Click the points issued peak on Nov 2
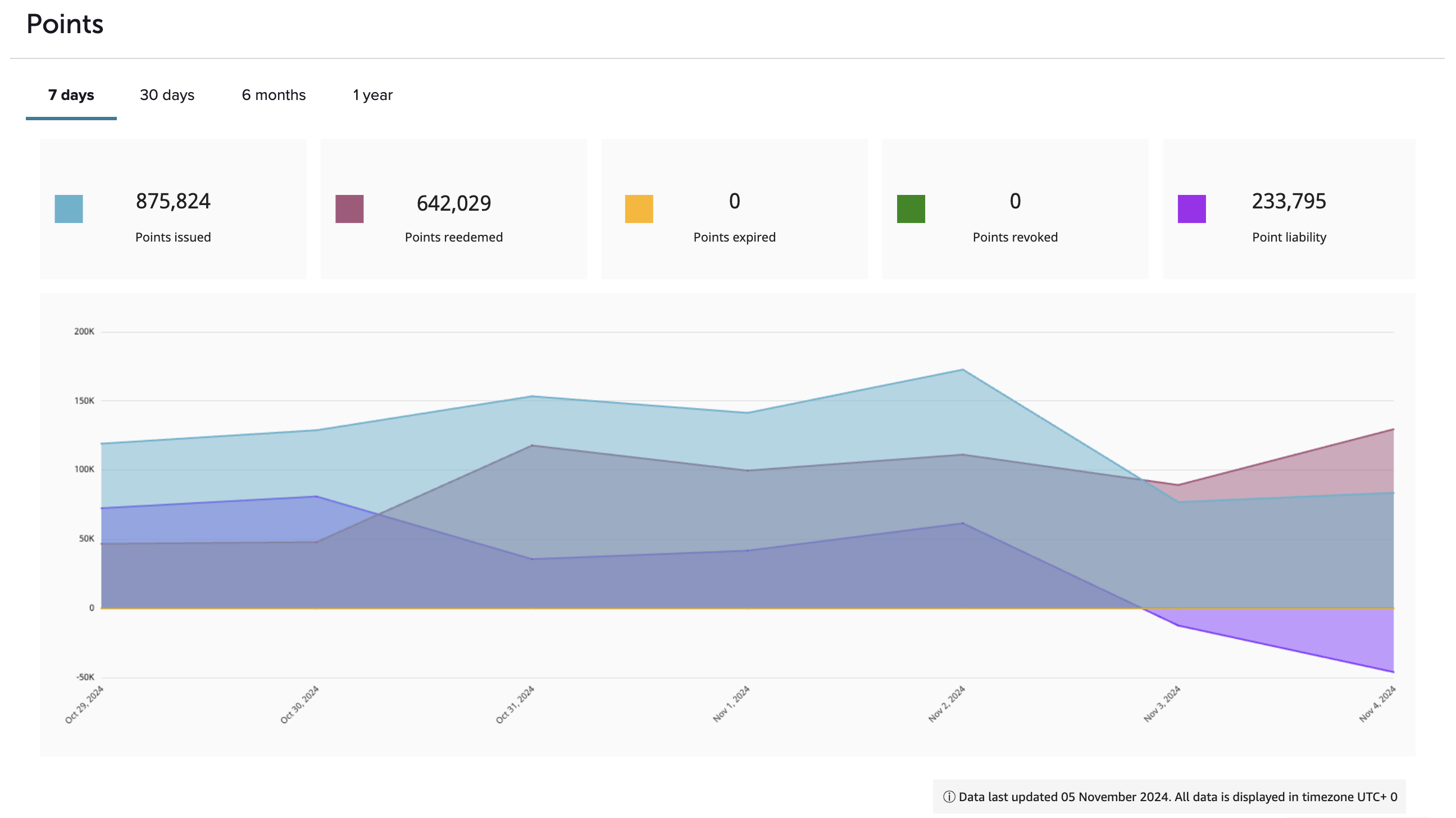The width and height of the screenshot is (1456, 818). click(963, 370)
